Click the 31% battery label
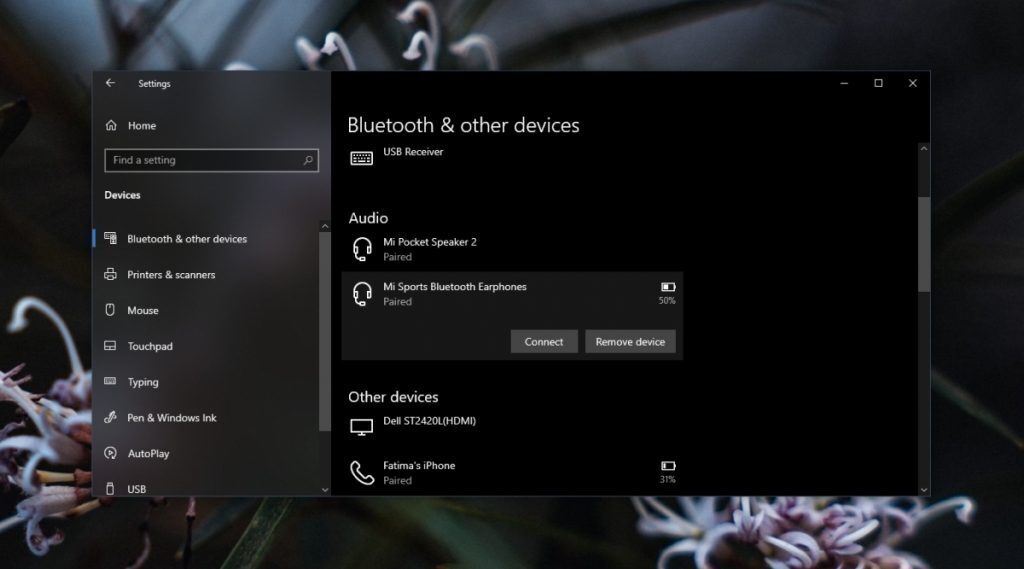 [x=667, y=480]
